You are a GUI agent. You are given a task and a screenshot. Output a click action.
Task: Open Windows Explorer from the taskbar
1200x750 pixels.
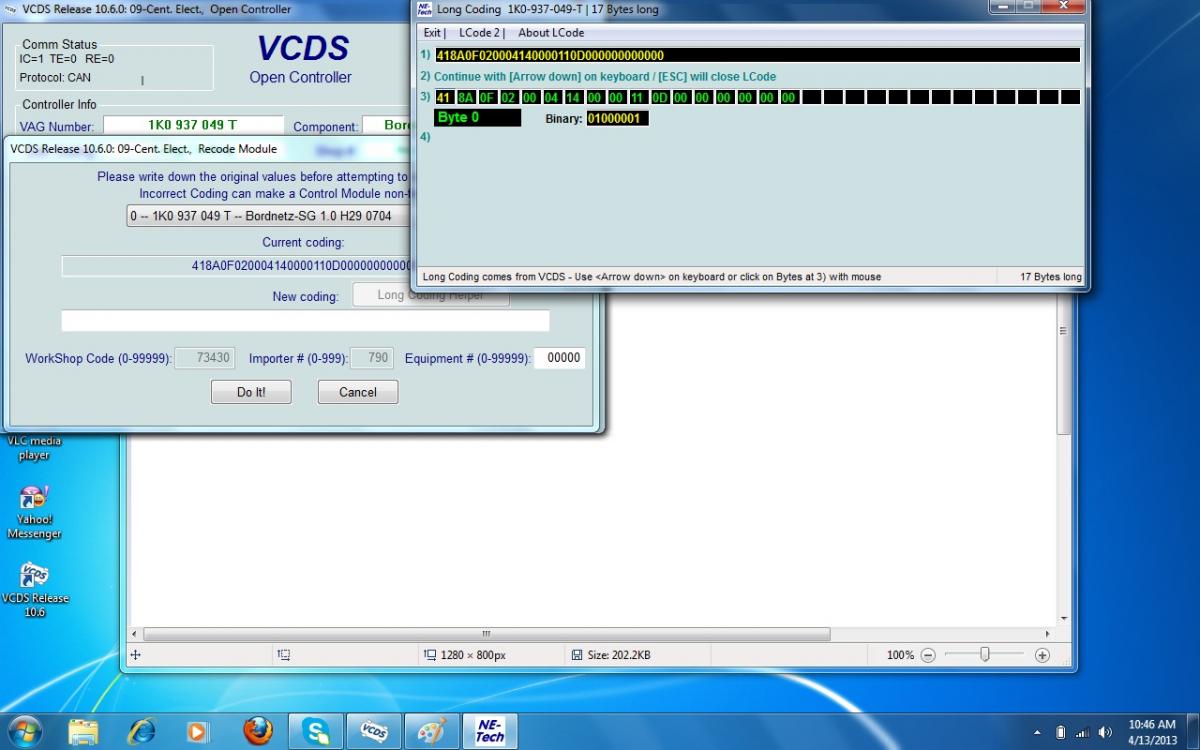(84, 731)
